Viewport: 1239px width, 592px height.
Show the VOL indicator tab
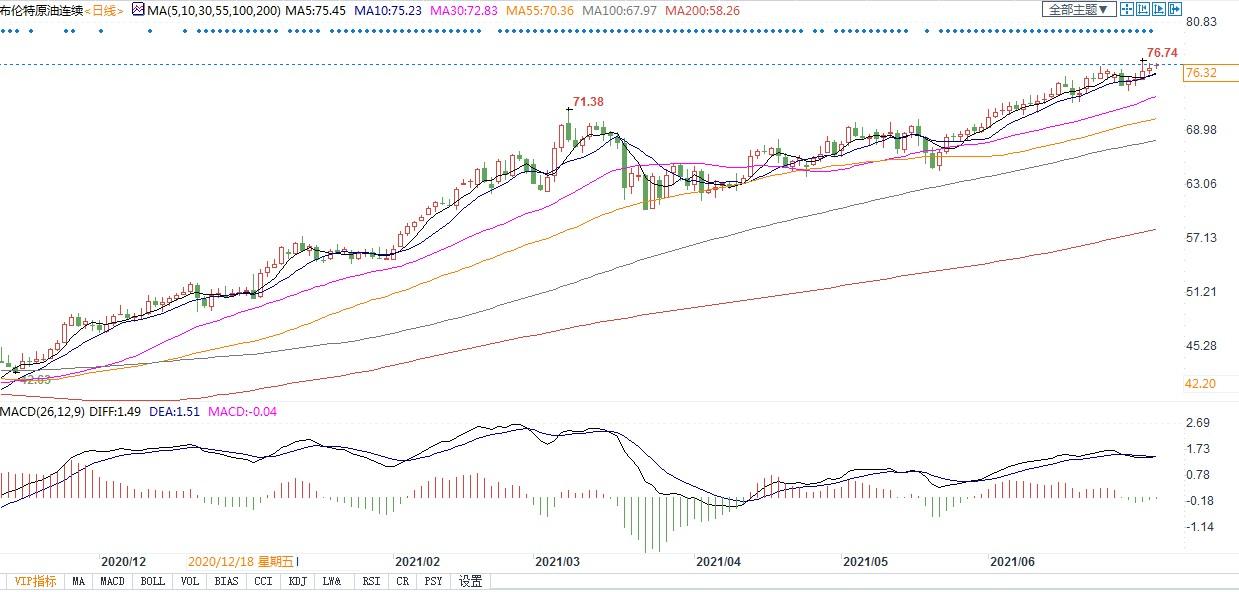[190, 581]
